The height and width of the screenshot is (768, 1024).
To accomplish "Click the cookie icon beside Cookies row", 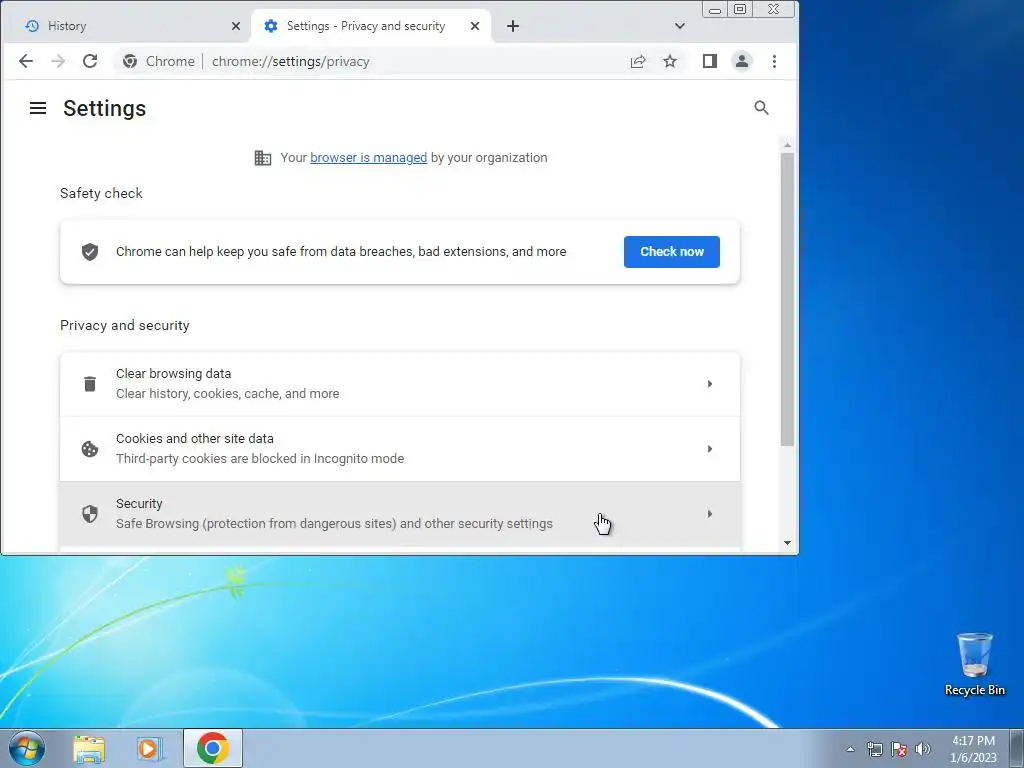I will (90, 449).
